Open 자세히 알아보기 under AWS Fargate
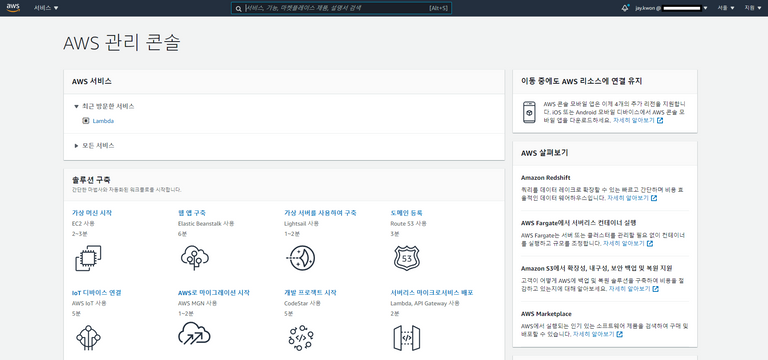This screenshot has width=768, height=360. pyautogui.click(x=624, y=243)
